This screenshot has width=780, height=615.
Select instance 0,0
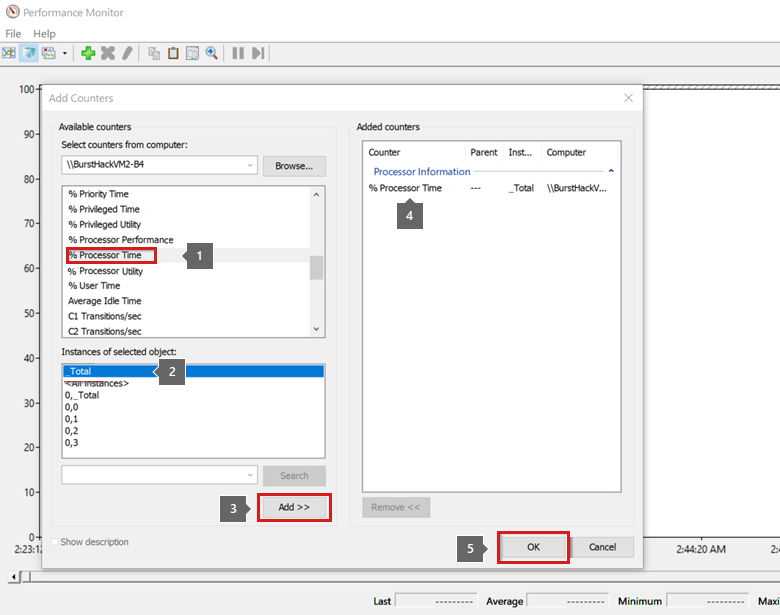pos(71,407)
